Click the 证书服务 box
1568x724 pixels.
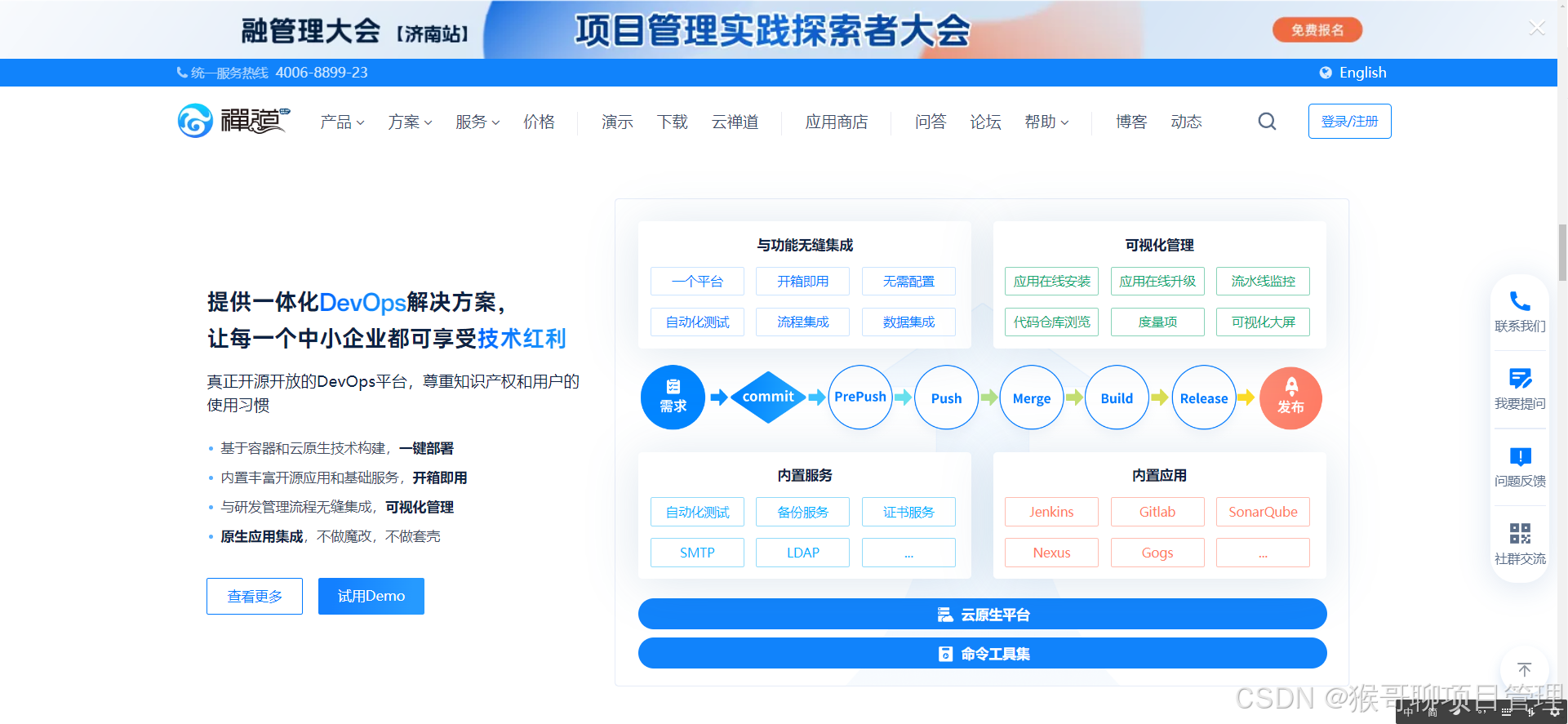click(908, 512)
